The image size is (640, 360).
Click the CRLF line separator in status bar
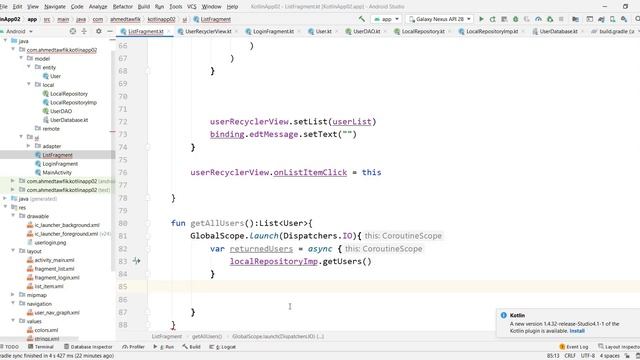click(570, 356)
